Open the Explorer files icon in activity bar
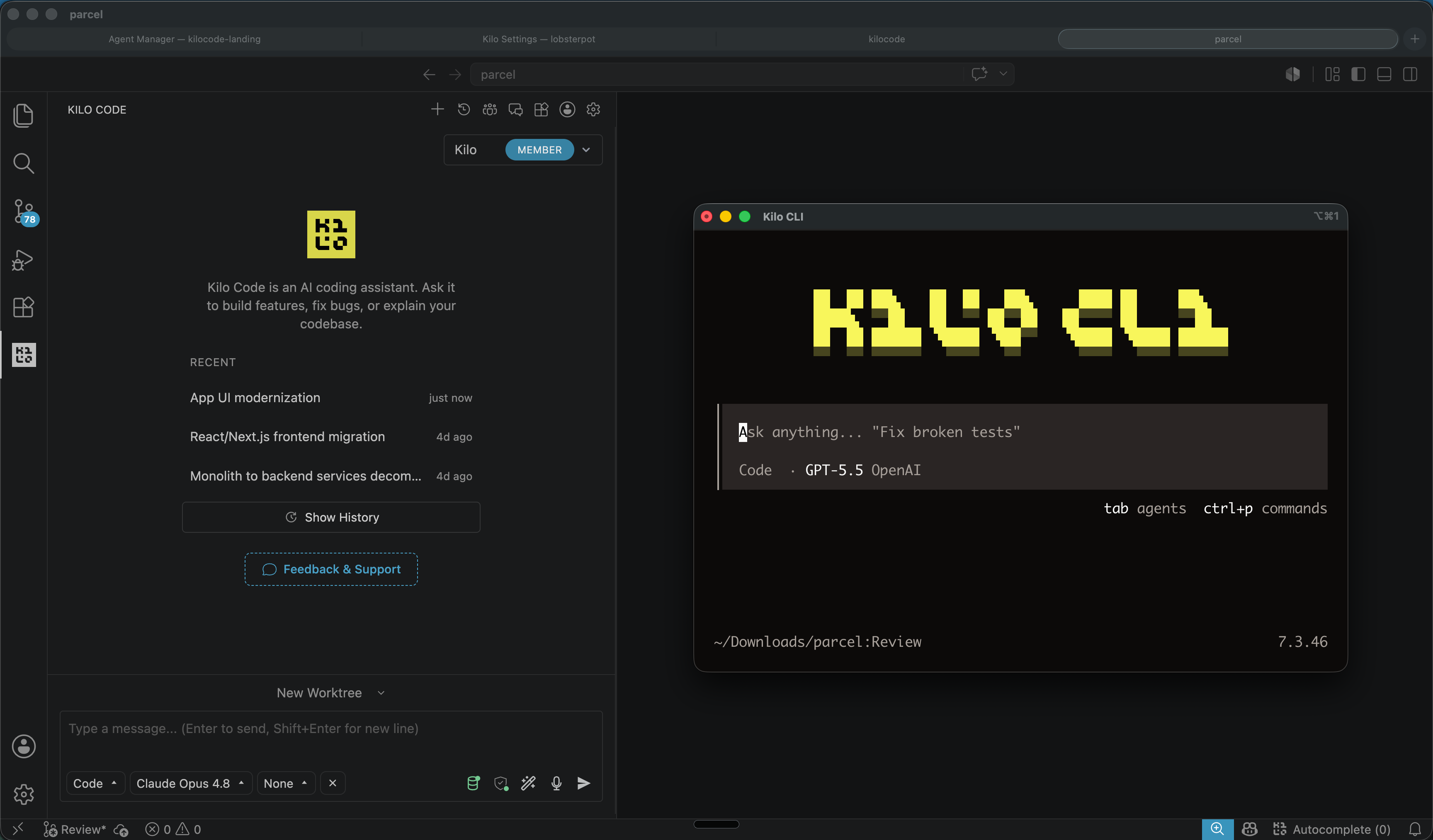This screenshot has width=1433, height=840. click(x=23, y=115)
